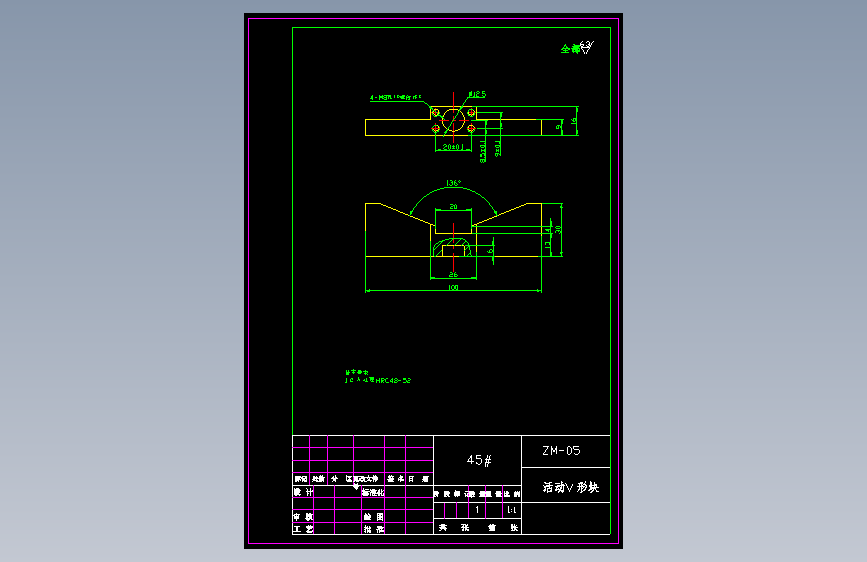867x562 pixels.
Task: Select the 30 height dimension
Action: coord(558,229)
